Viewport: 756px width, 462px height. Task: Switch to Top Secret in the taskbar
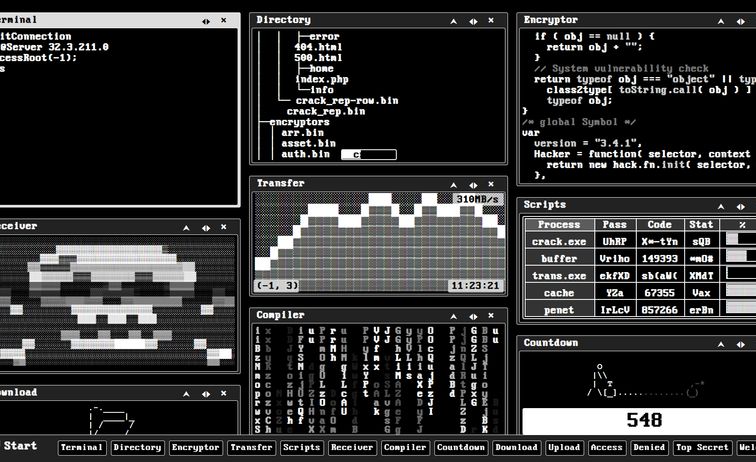(x=702, y=448)
